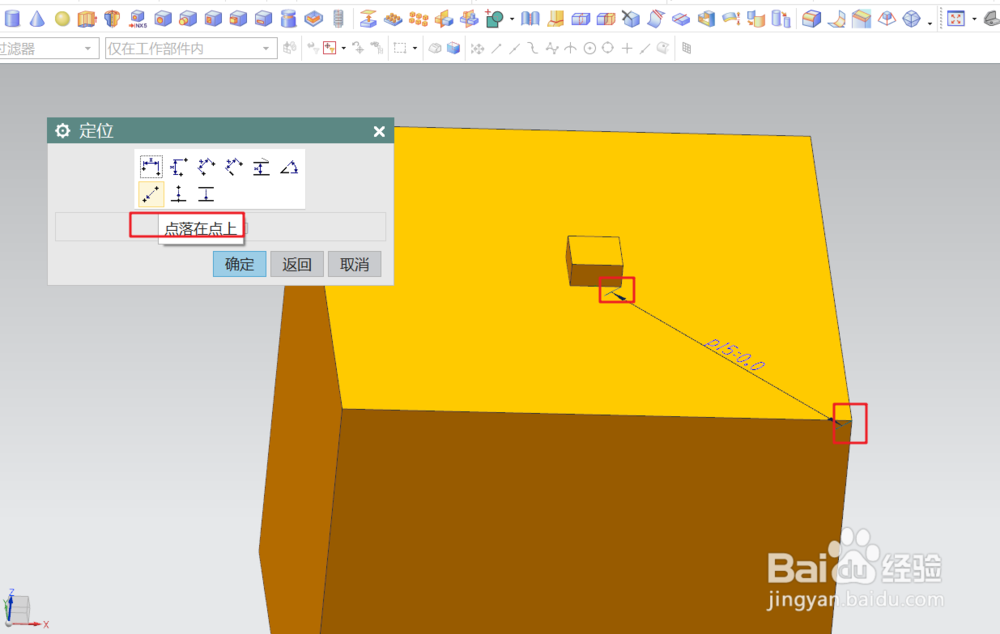Screen dimensions: 1000x634
Task: Toggle the grid snap icon
Action: (x=686, y=48)
